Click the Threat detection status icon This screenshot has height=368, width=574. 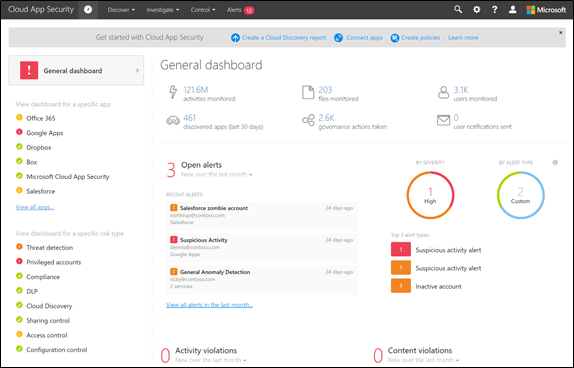[x=19, y=247]
